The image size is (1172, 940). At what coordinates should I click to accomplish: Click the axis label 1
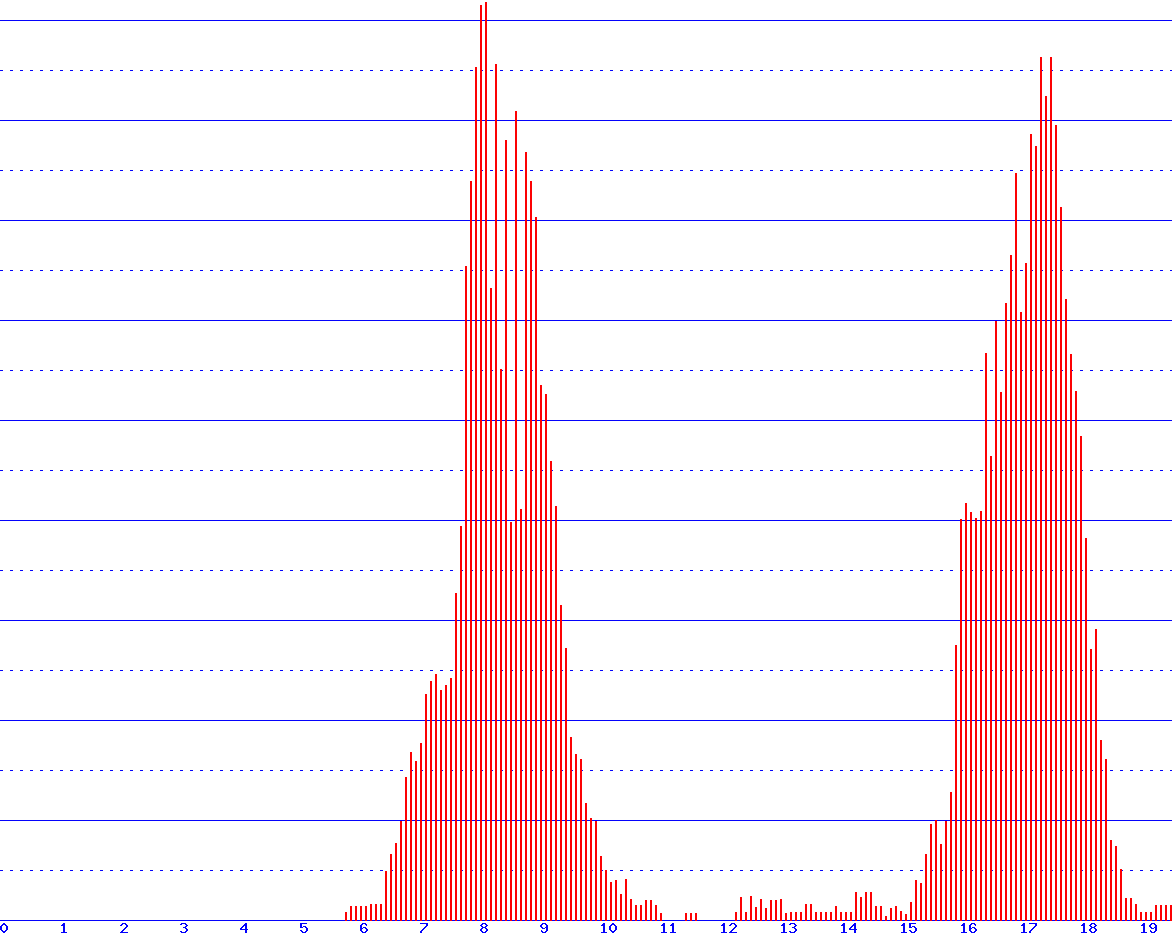pos(64,929)
